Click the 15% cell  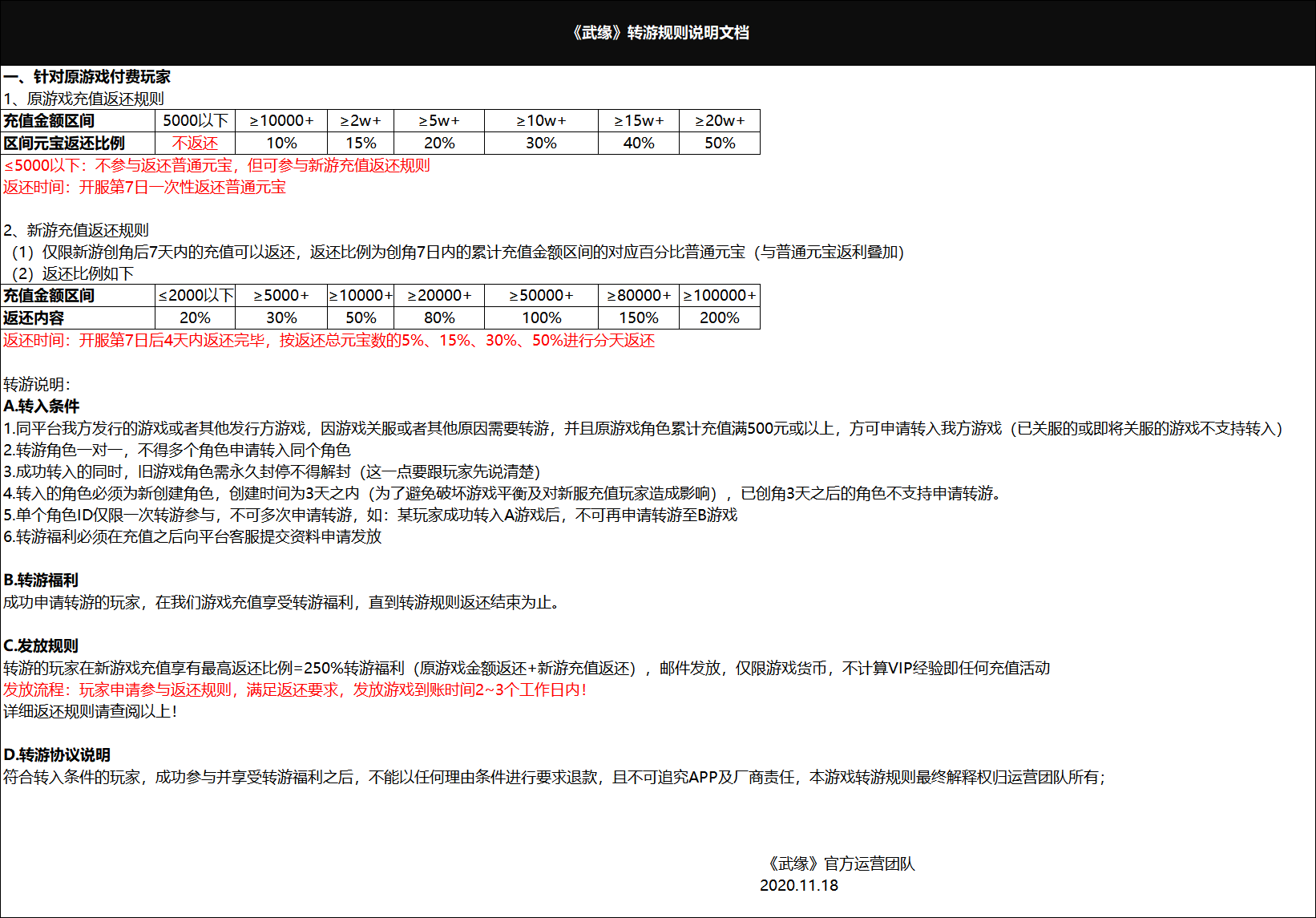361,143
